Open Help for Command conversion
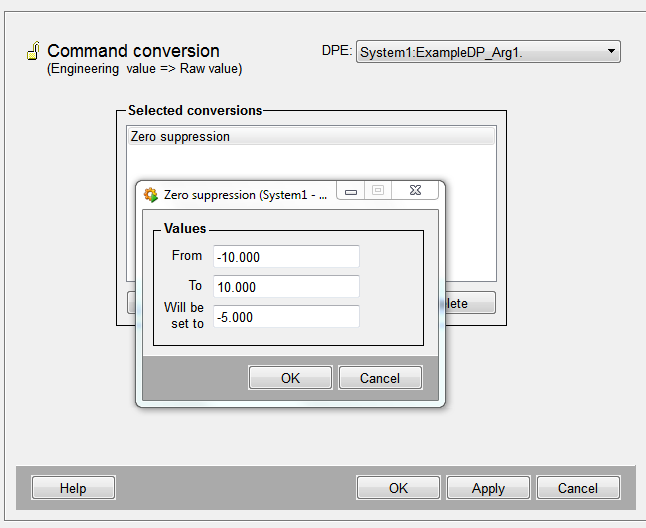646x528 pixels. pos(73,488)
